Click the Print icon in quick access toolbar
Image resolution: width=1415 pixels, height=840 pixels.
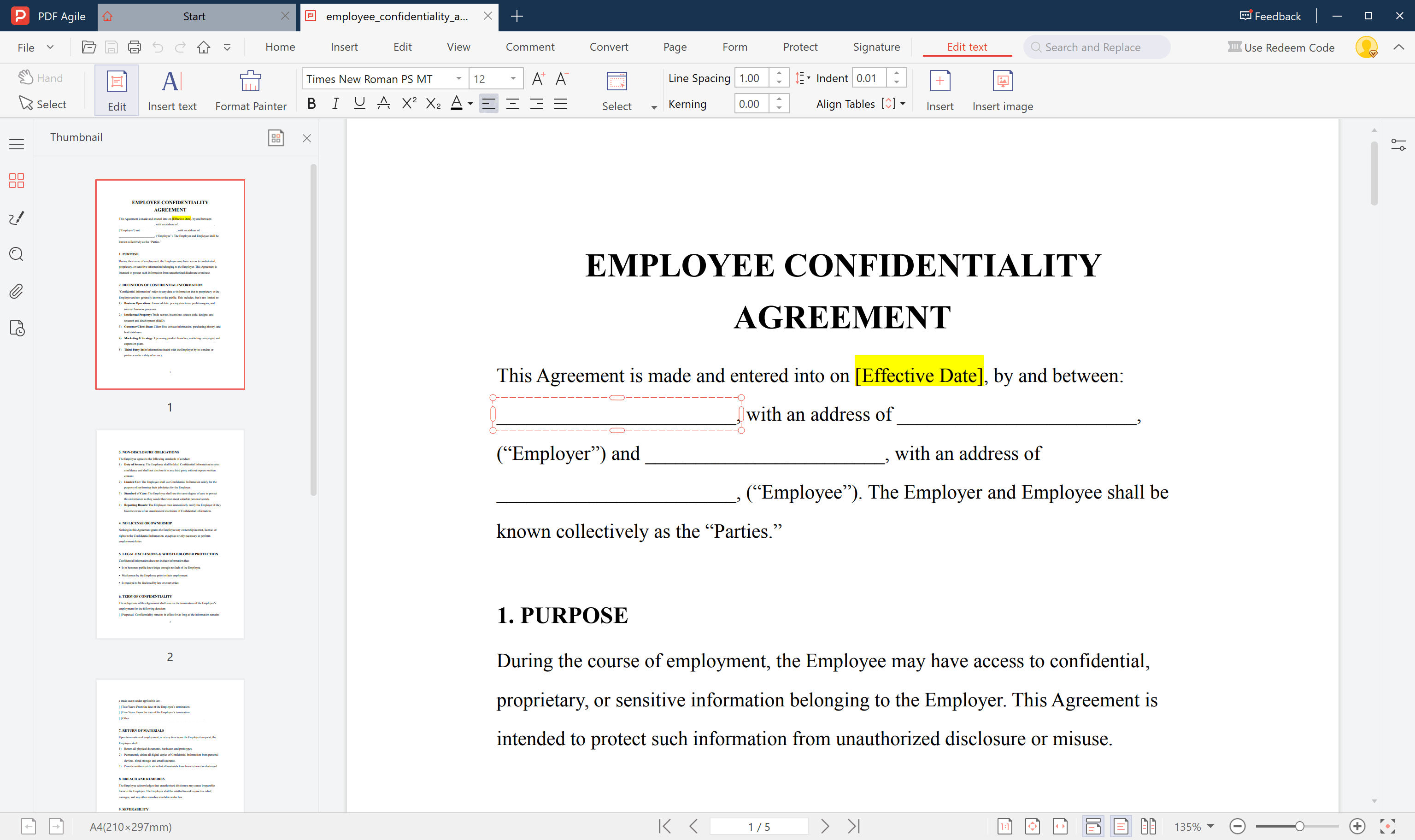(134, 47)
